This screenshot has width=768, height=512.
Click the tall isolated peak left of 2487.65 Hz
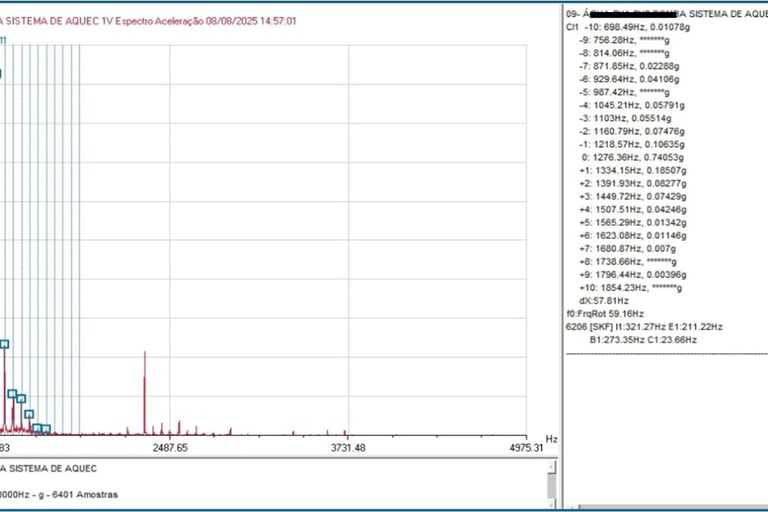[x=144, y=392]
